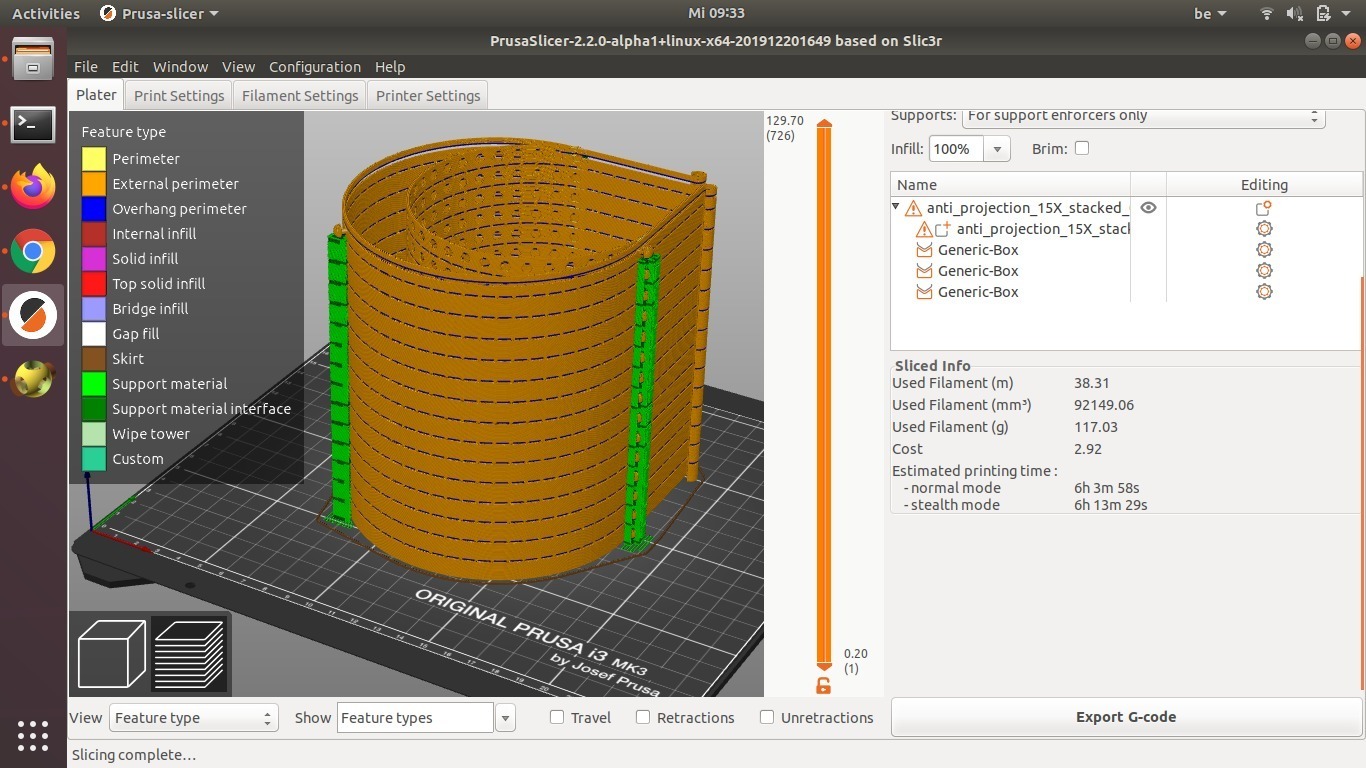Click the 'Slicing complete…' status text
This screenshot has height=768, width=1366.
[134, 755]
